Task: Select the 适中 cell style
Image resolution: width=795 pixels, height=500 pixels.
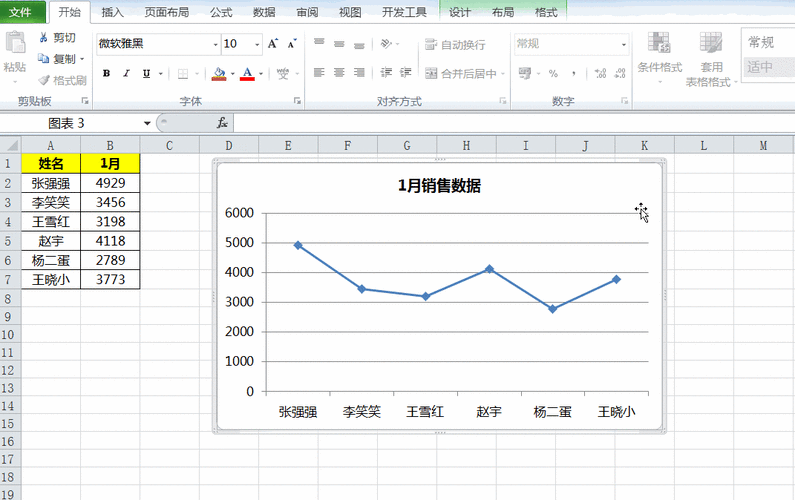Action: pos(768,67)
